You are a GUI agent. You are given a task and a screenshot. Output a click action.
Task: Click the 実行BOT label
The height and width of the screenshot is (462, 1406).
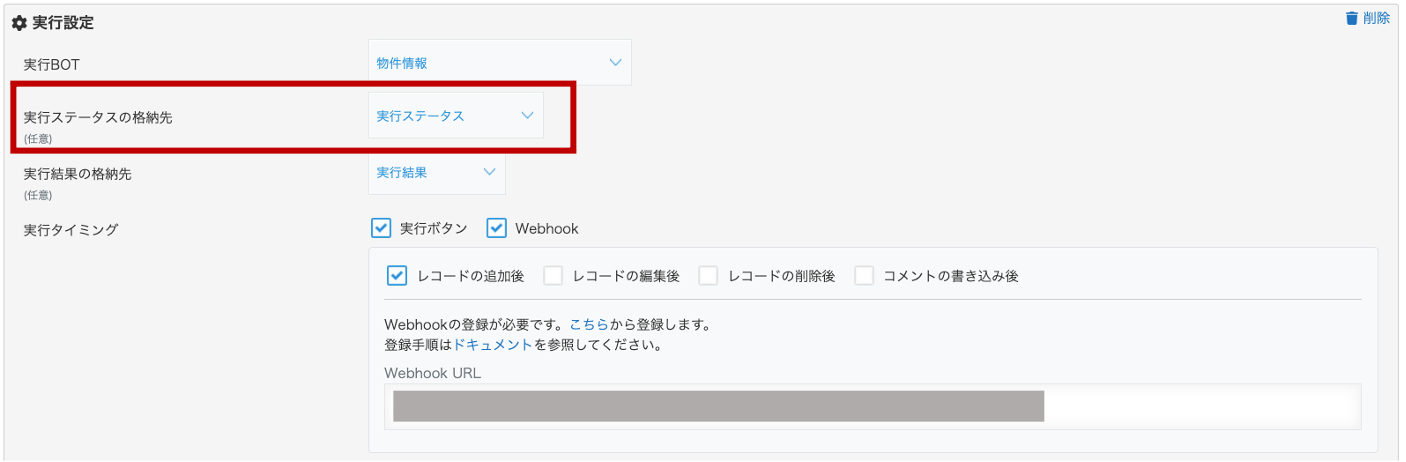coord(51,64)
